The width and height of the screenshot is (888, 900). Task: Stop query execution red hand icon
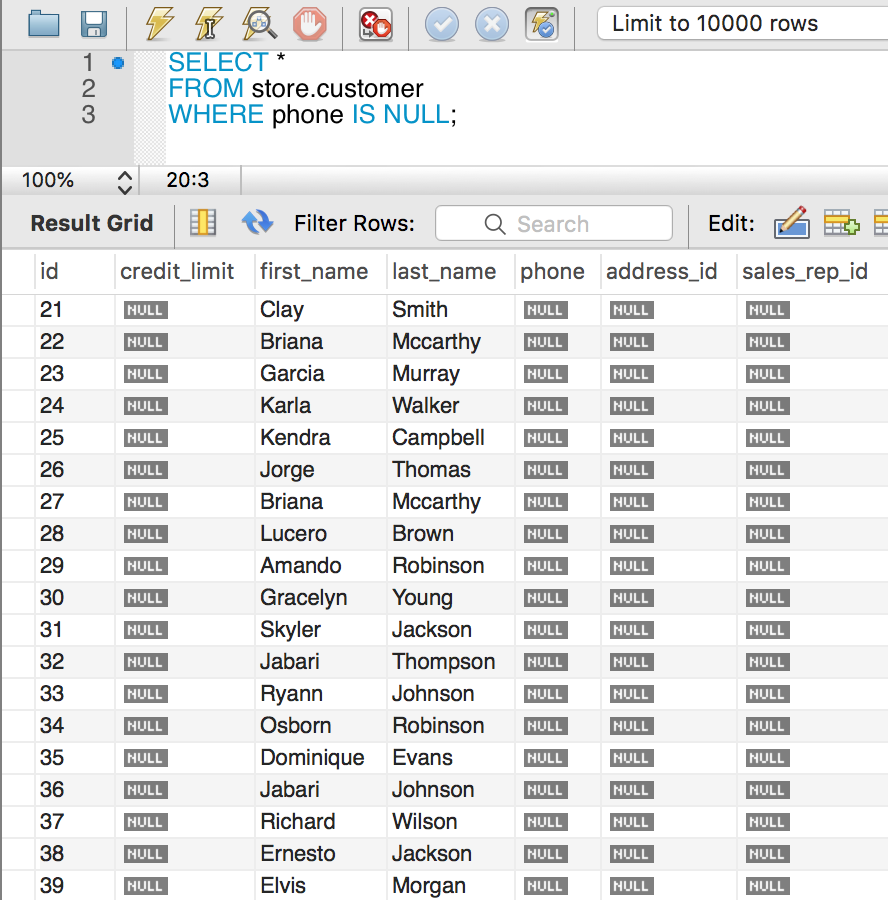pos(309,25)
